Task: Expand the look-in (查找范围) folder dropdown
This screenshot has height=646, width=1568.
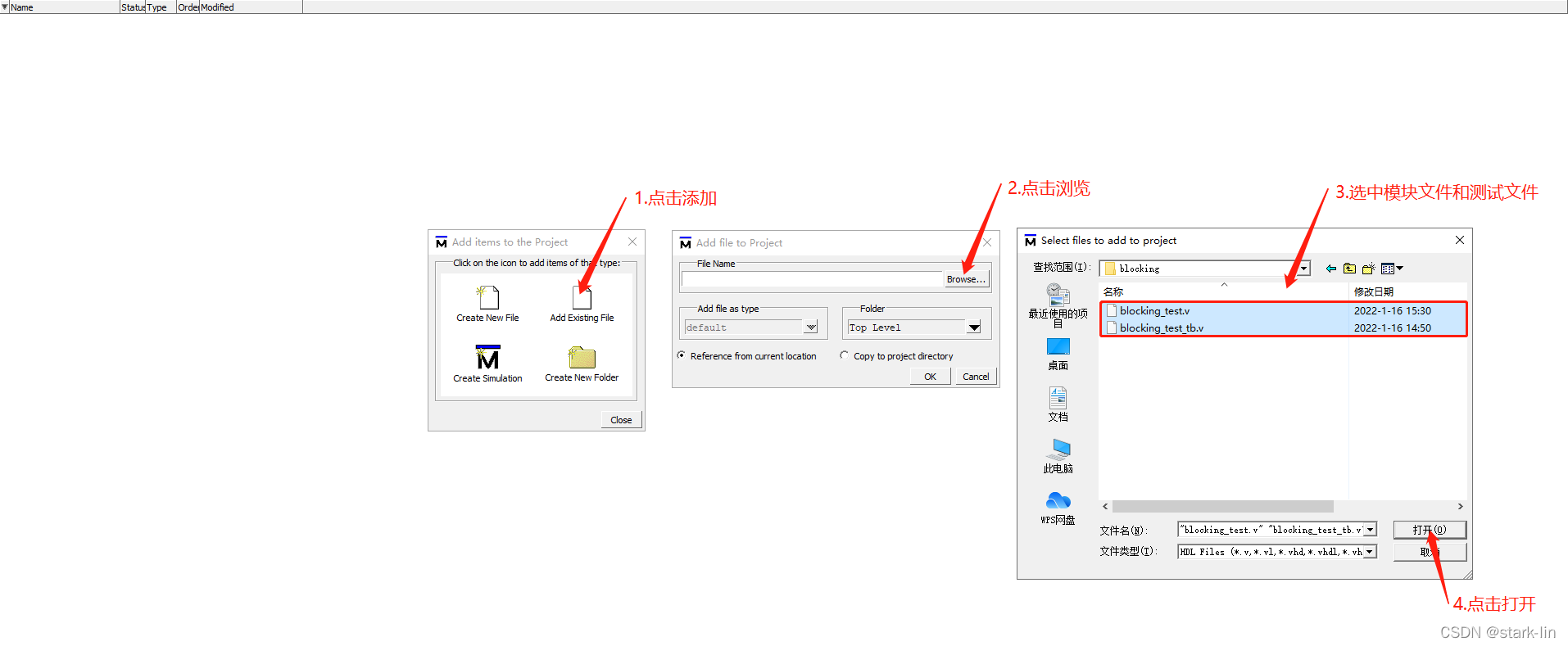Action: point(1303,269)
